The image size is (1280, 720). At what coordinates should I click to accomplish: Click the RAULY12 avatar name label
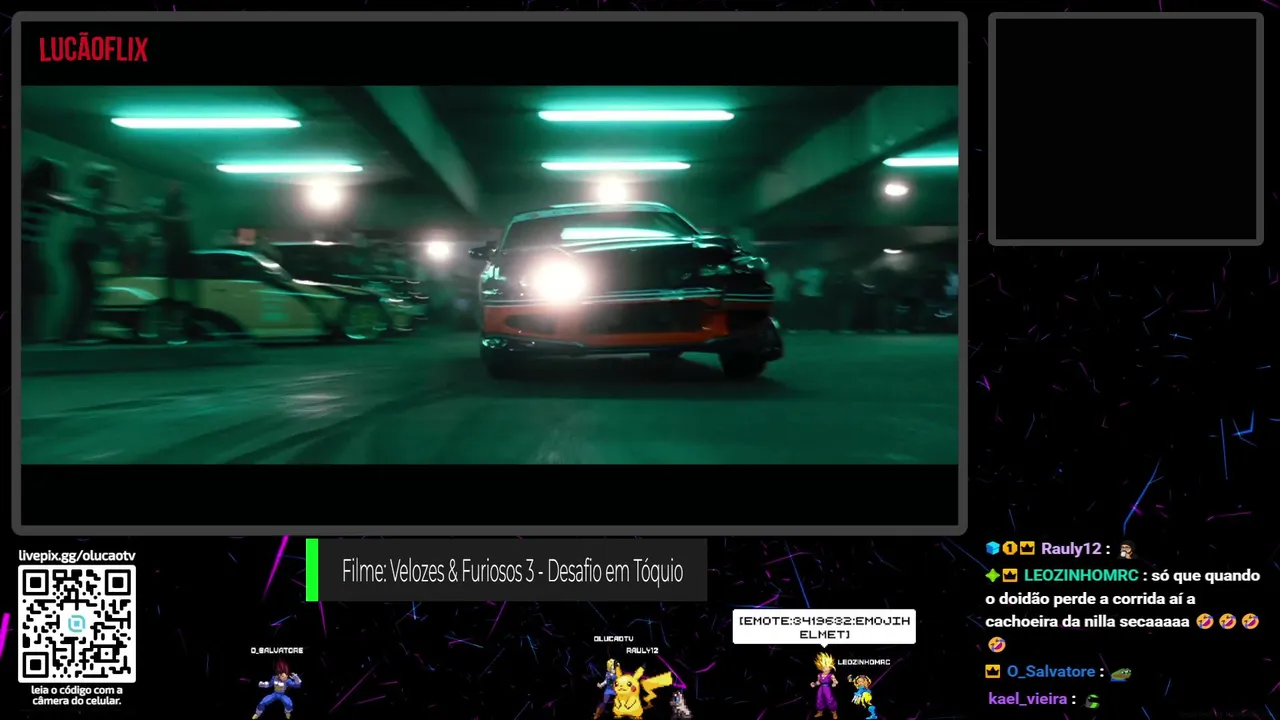[642, 650]
